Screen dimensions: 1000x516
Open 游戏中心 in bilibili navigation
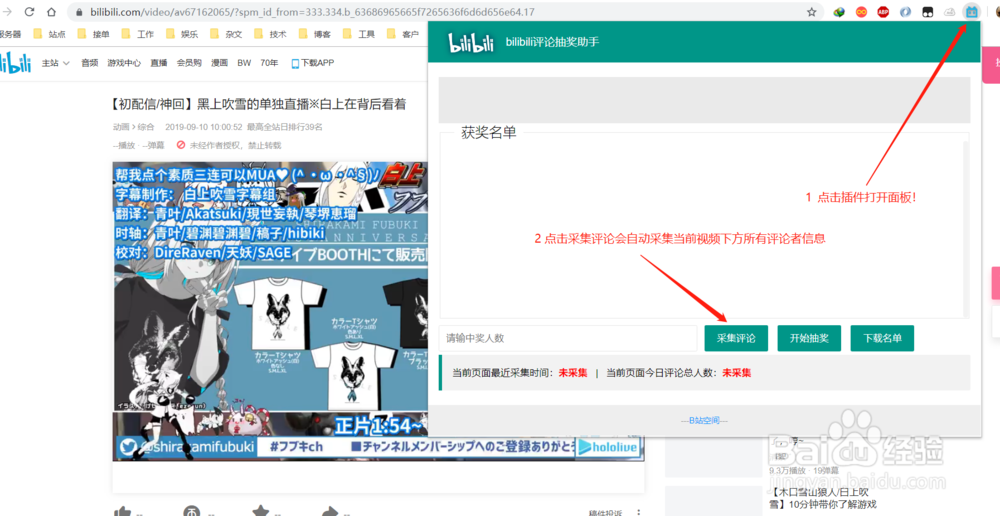[124, 63]
